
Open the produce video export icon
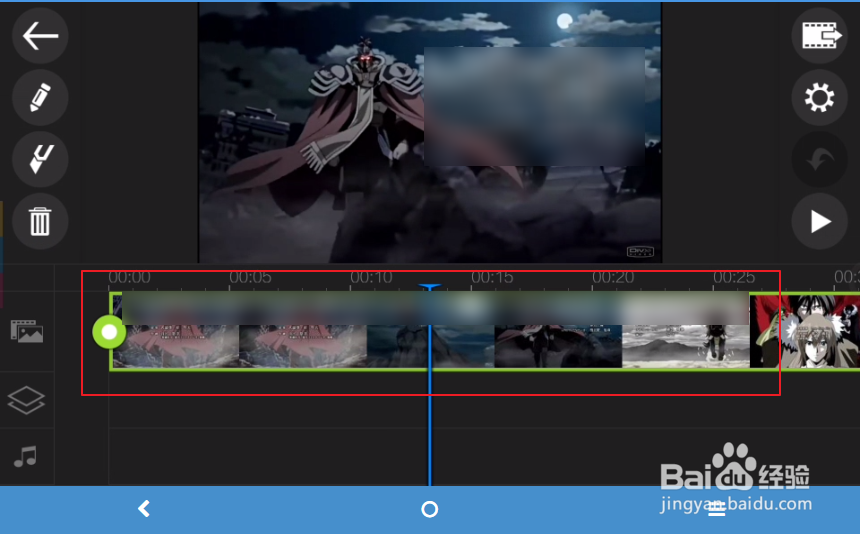tap(820, 36)
